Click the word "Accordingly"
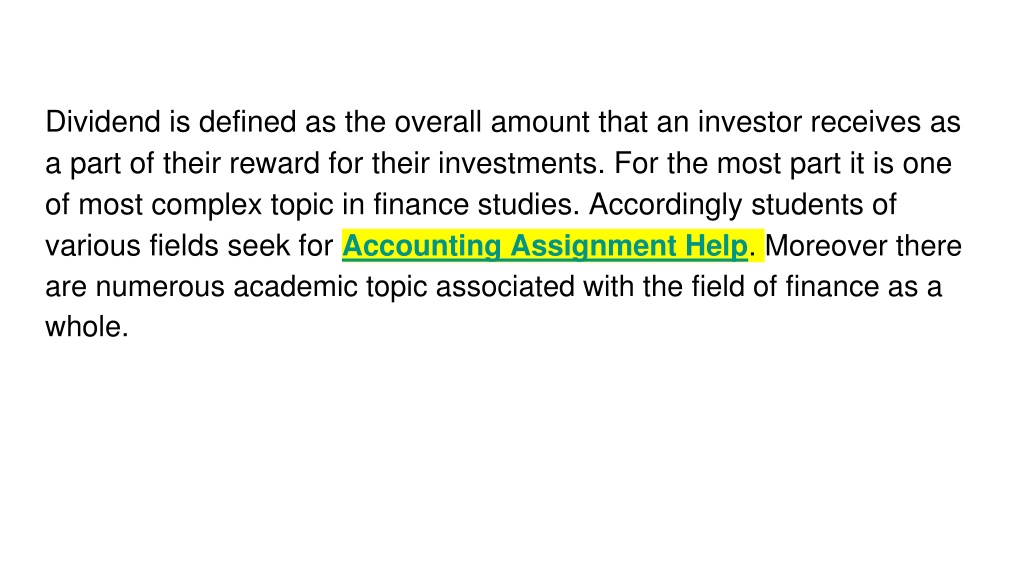Viewport: 1024px width, 576px height. click(665, 204)
